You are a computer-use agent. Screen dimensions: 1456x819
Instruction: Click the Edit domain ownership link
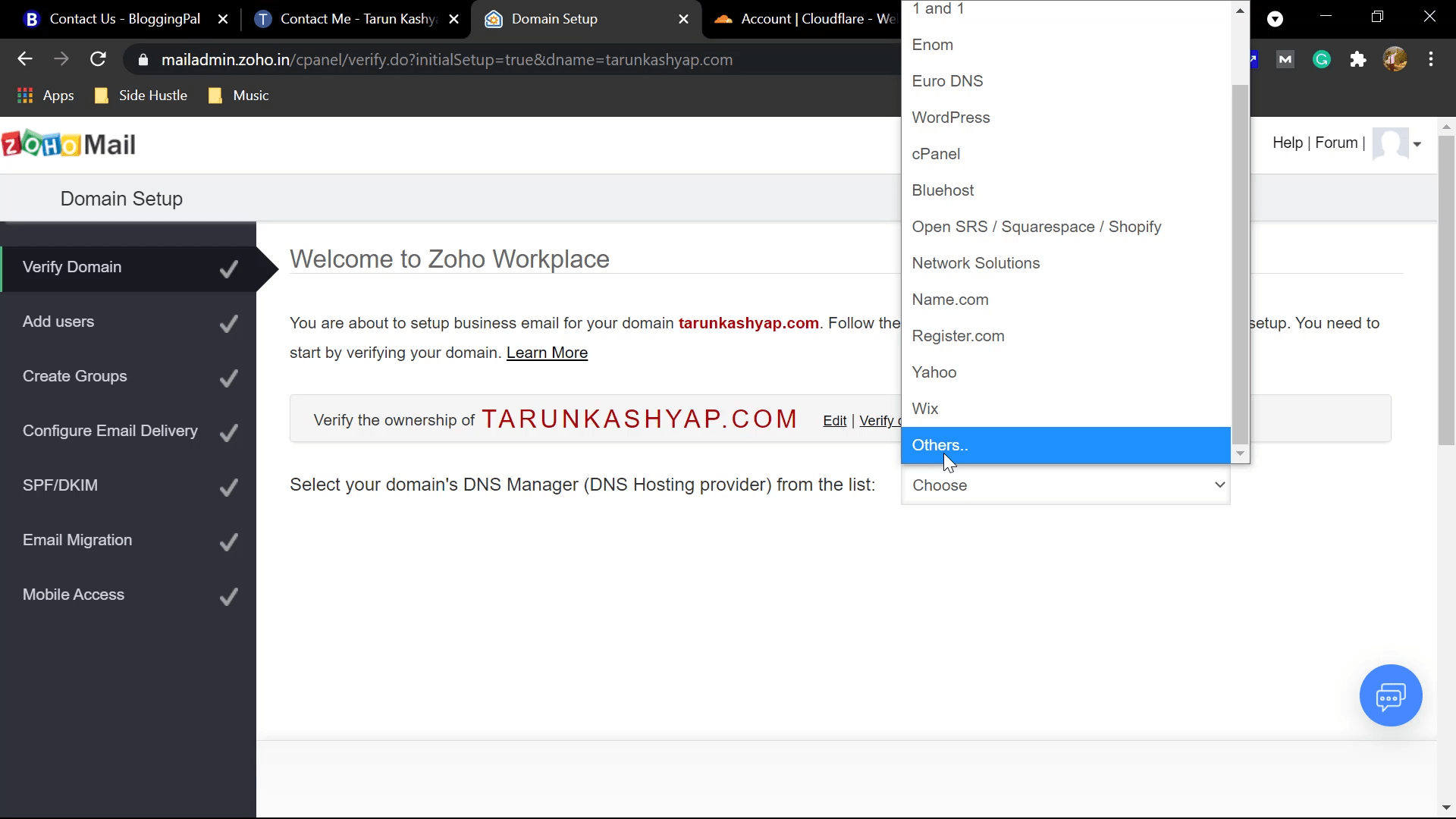[835, 421]
